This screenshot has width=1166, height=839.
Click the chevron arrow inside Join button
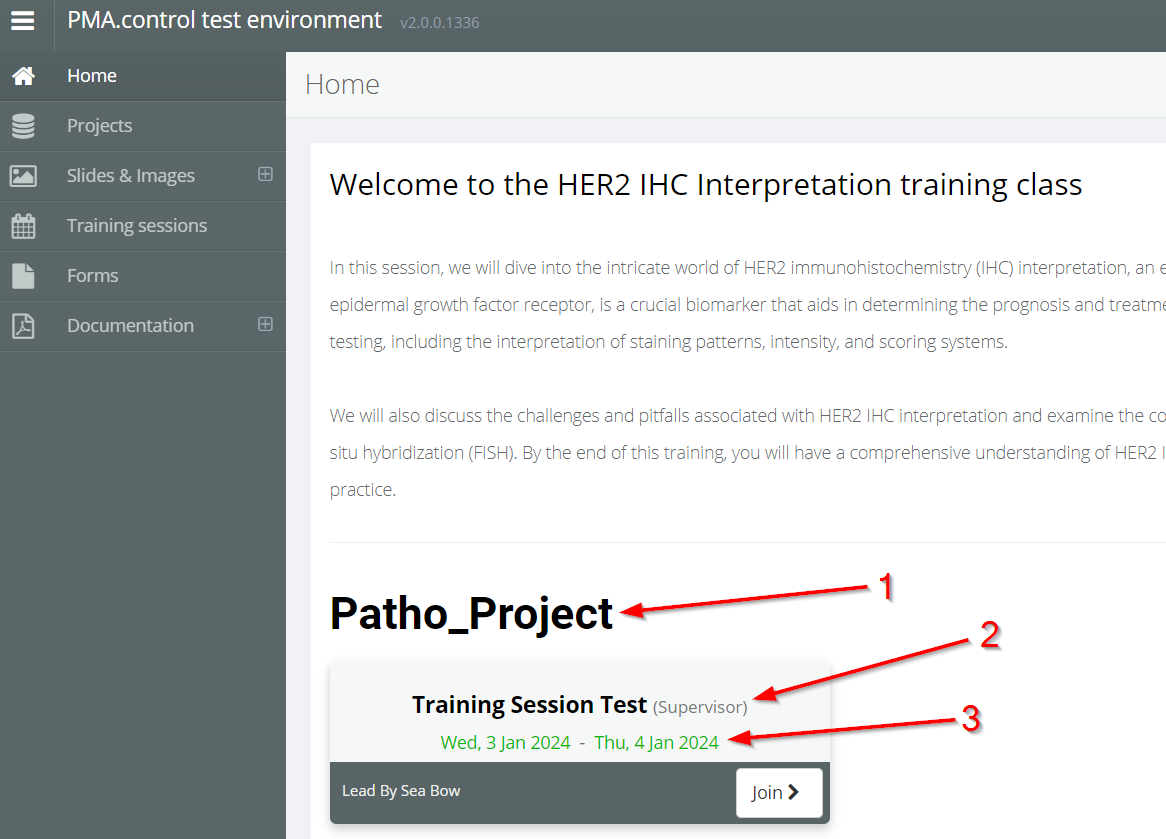794,793
